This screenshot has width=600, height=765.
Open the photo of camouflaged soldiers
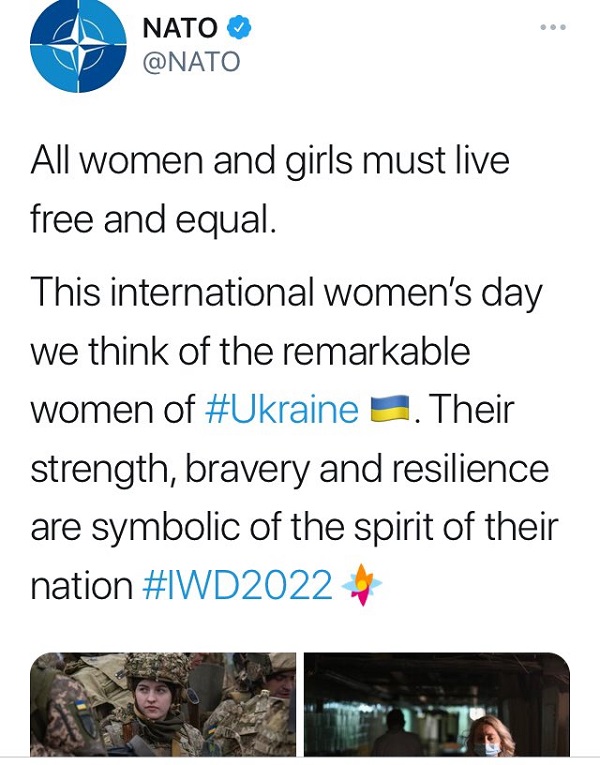(162, 705)
